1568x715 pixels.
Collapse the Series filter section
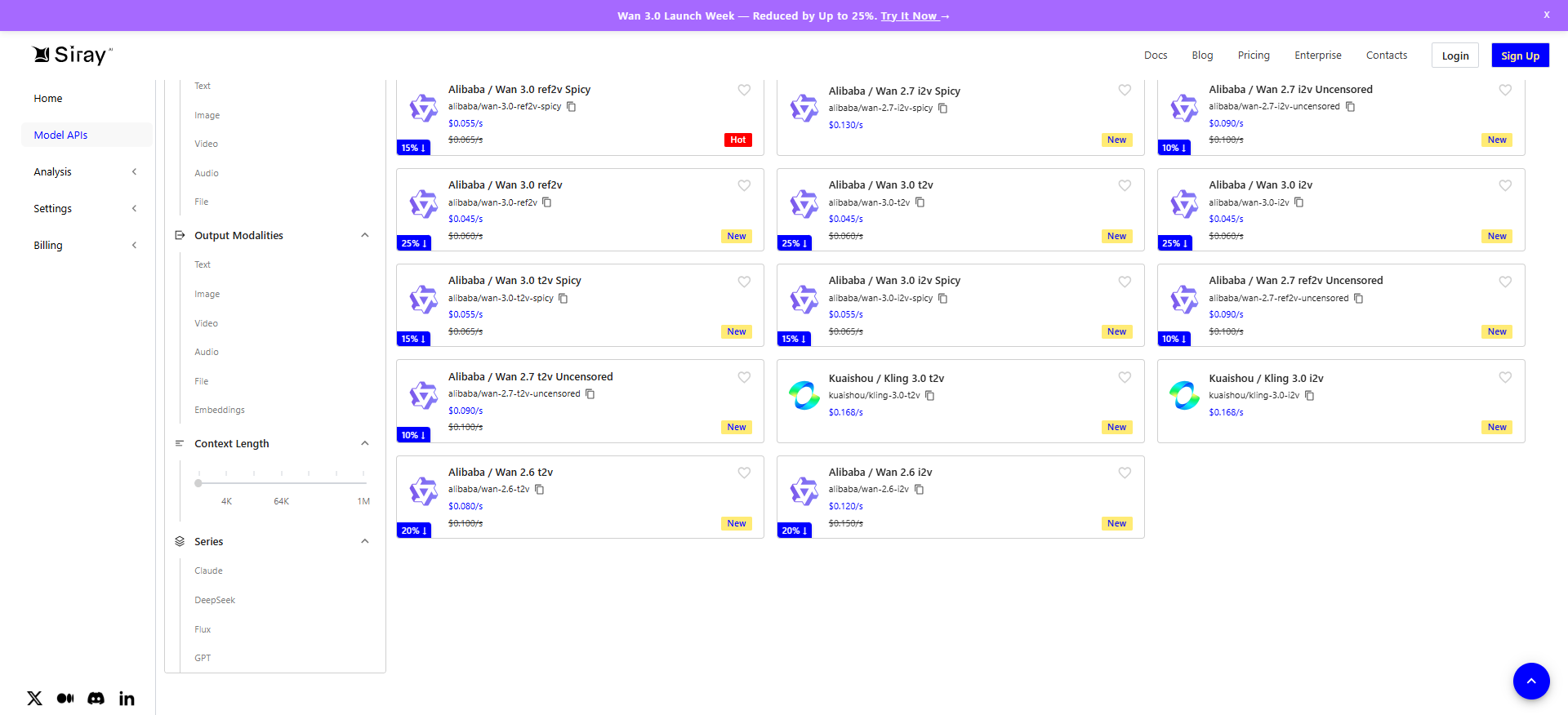pos(365,541)
